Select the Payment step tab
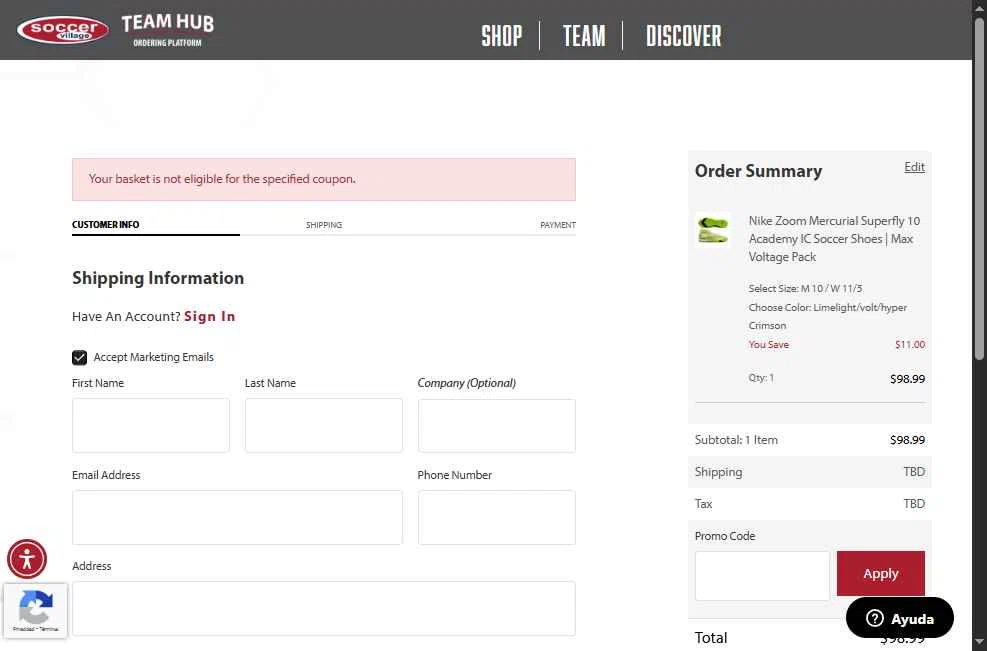The image size is (987, 651). pyautogui.click(x=558, y=225)
